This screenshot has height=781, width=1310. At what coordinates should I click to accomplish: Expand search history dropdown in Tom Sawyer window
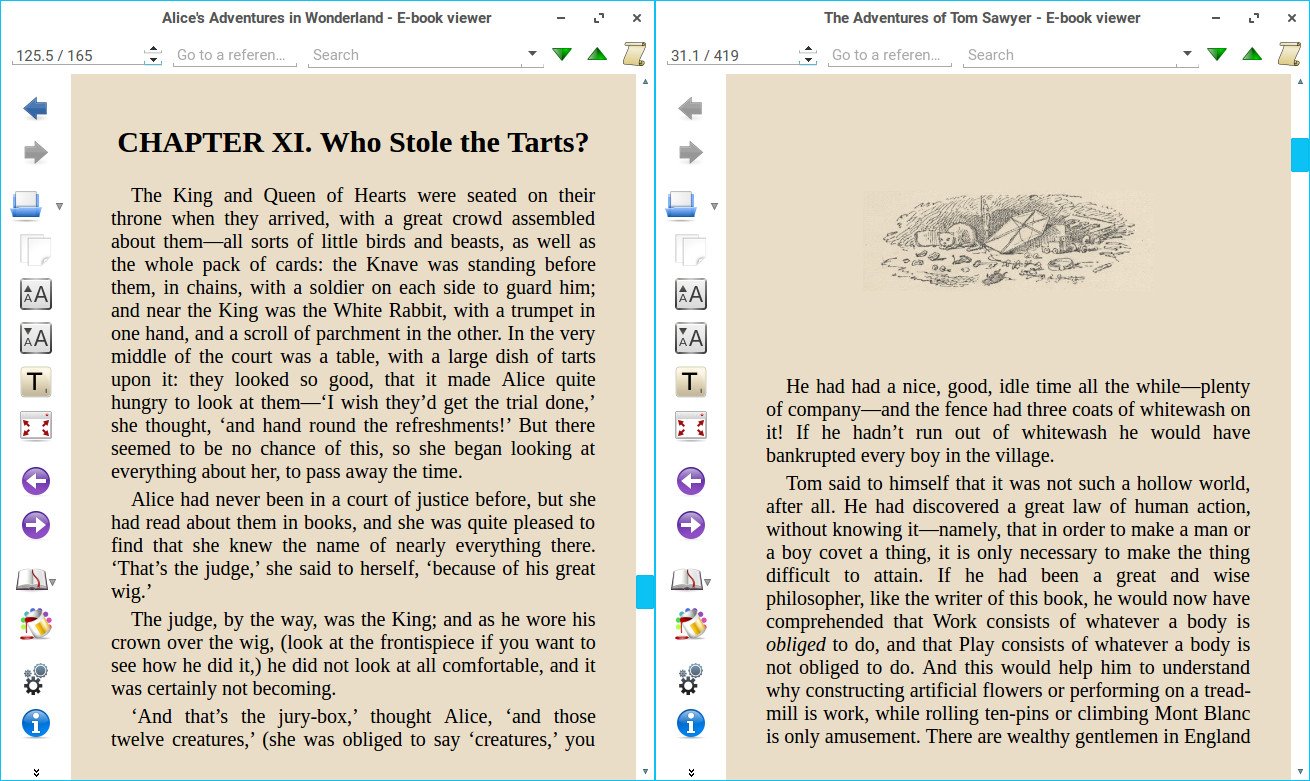point(1187,54)
